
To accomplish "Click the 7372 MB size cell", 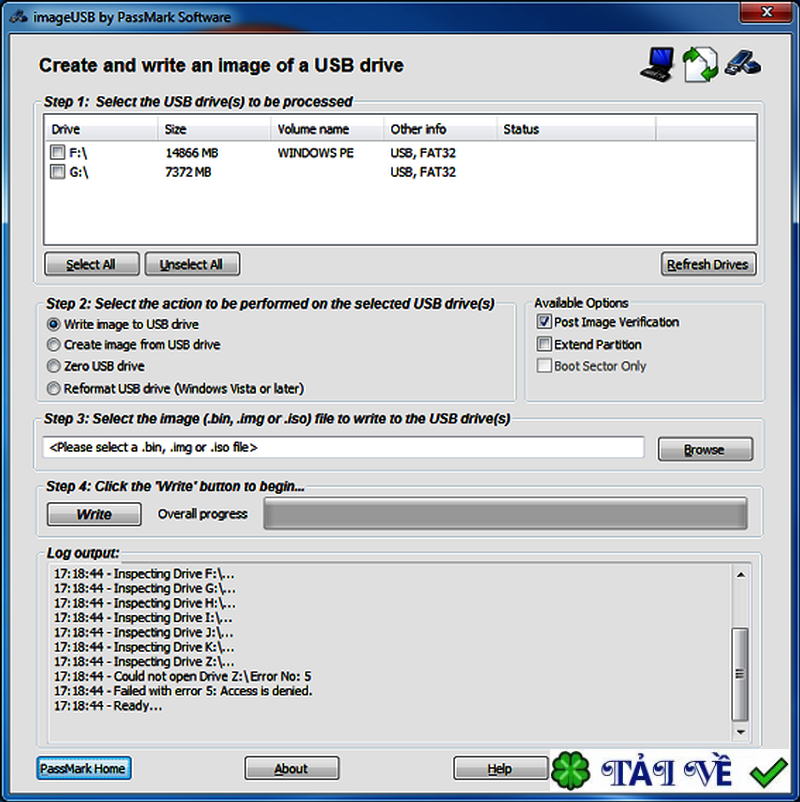I will click(188, 172).
